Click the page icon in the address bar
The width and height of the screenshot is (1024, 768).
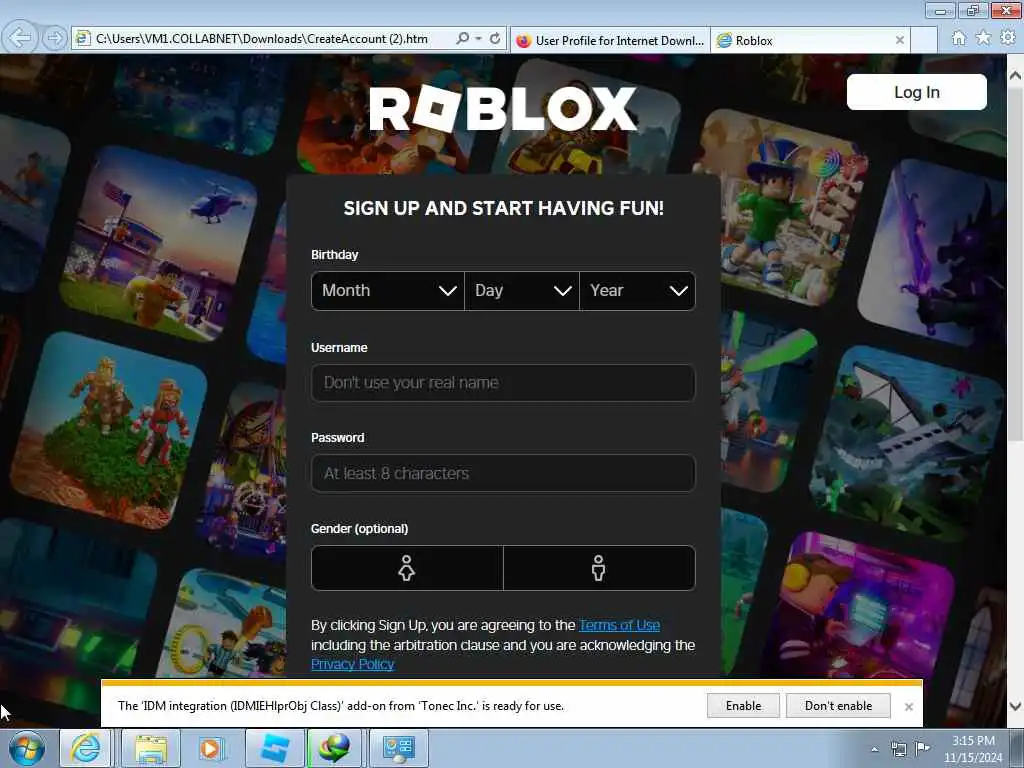coord(82,39)
